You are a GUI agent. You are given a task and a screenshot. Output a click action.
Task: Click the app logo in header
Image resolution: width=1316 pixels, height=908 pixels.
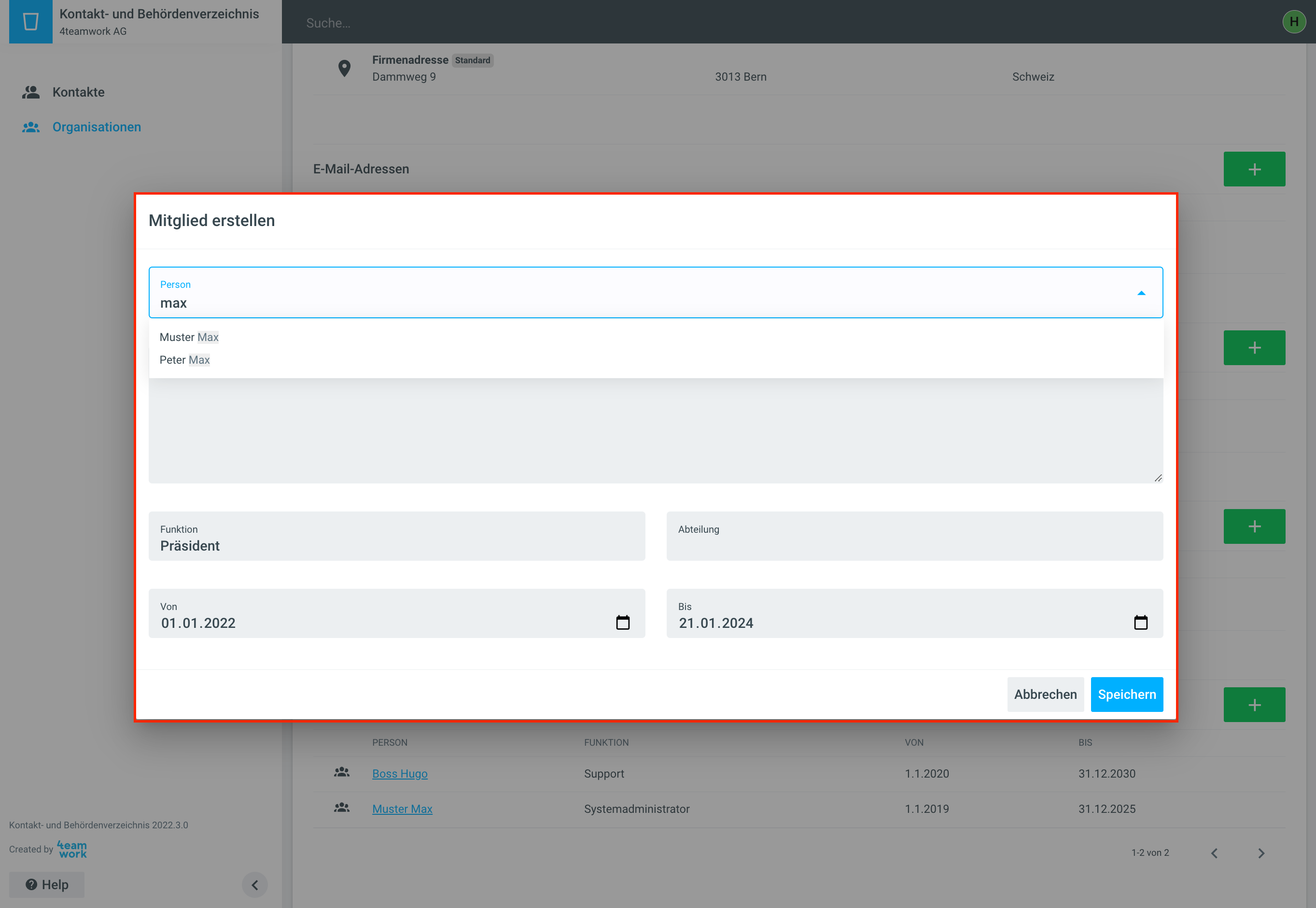pyautogui.click(x=31, y=22)
